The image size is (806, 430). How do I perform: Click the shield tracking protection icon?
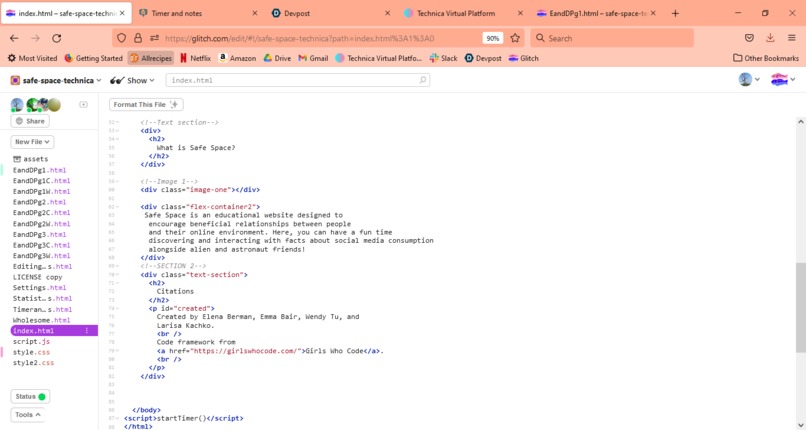(121, 38)
